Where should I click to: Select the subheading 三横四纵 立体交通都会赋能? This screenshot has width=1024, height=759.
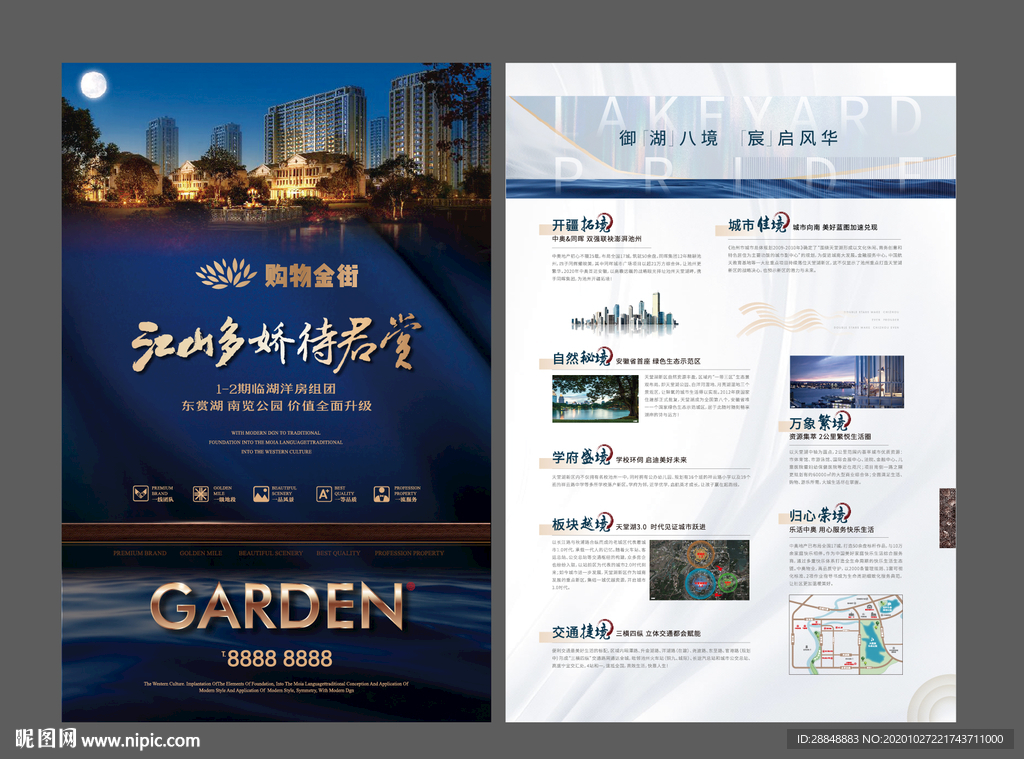click(x=658, y=634)
